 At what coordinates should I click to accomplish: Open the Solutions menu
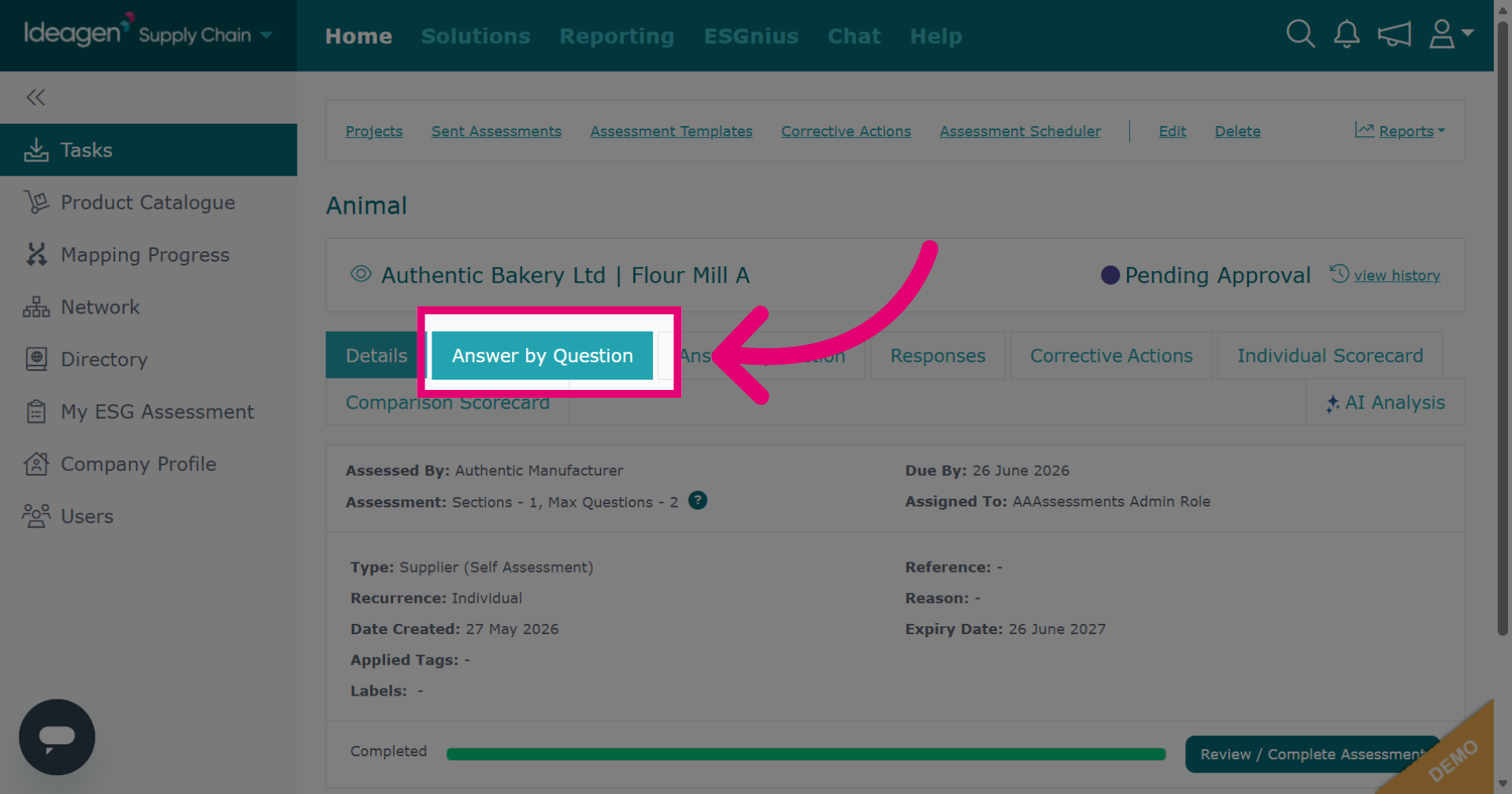(x=476, y=36)
